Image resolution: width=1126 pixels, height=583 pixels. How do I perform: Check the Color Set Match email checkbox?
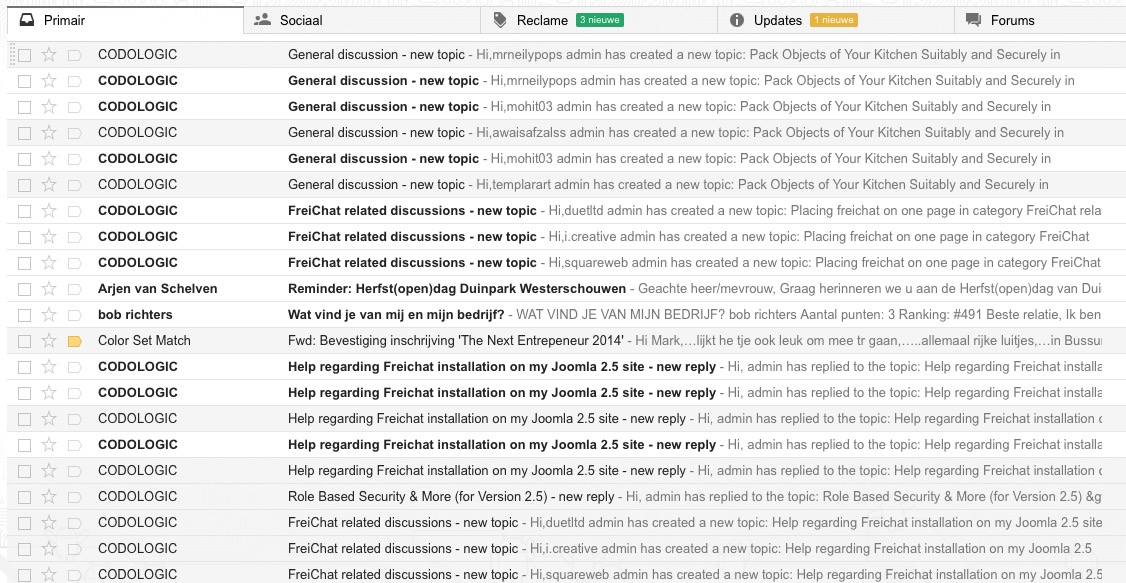pyautogui.click(x=24, y=342)
